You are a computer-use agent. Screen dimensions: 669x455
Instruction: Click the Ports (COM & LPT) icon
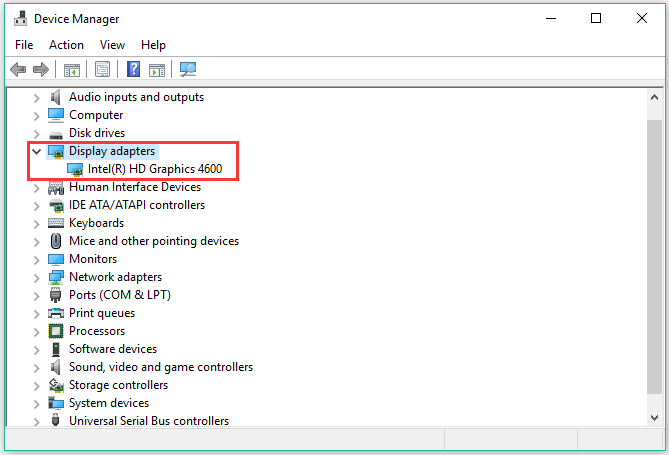tap(55, 295)
